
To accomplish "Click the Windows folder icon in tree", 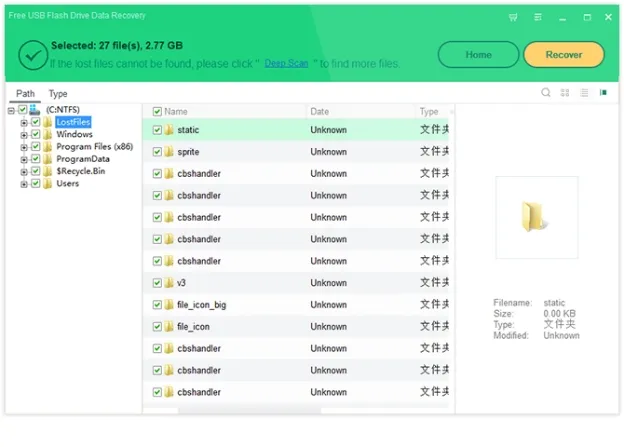I will [48, 134].
